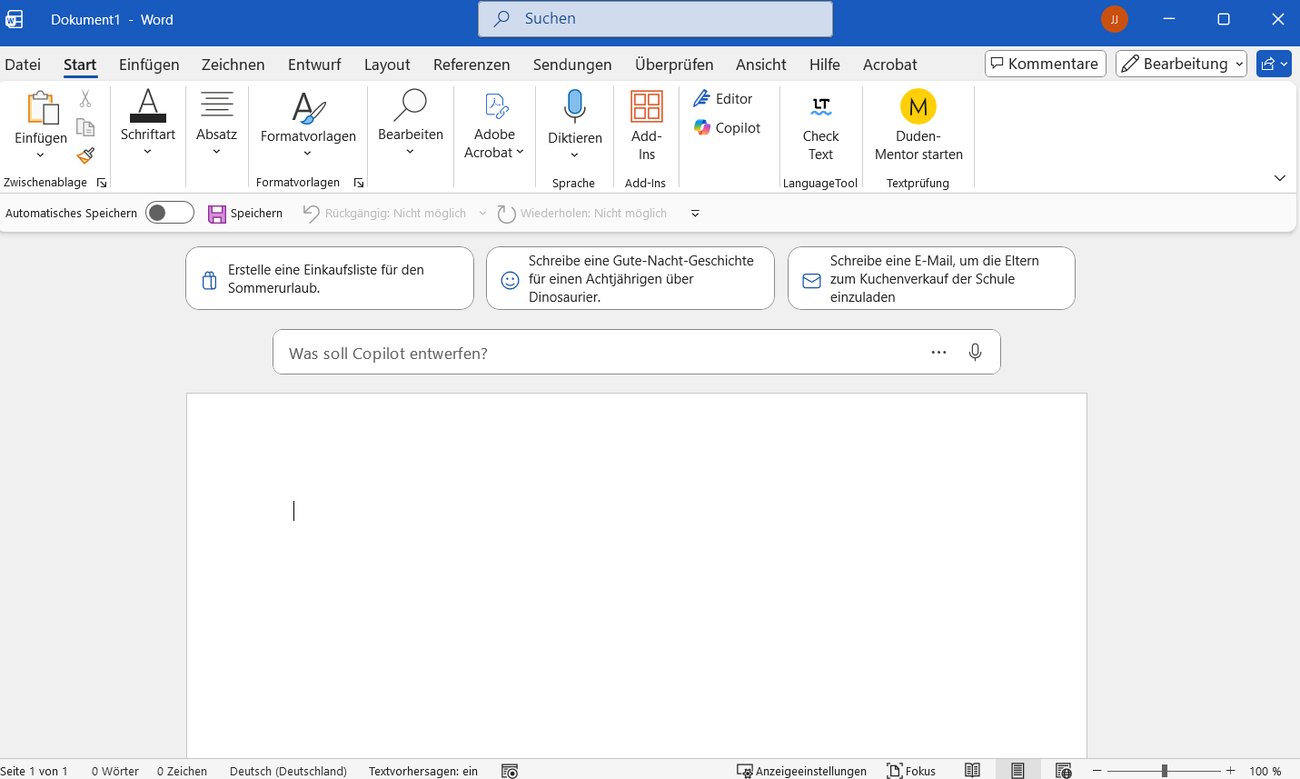Viewport: 1300px width, 779px height.
Task: Click the copy icon in Zwischenablage
Action: (x=85, y=127)
